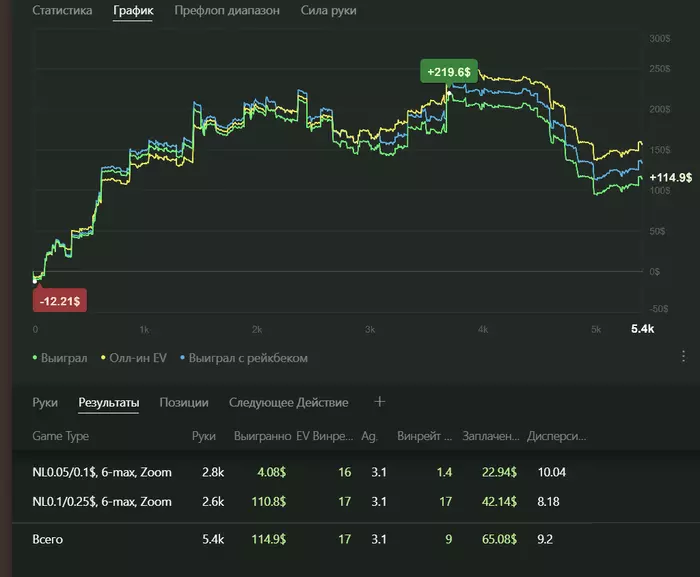Click the +114.9$ current value label
The image size is (700, 577).
pos(671,177)
